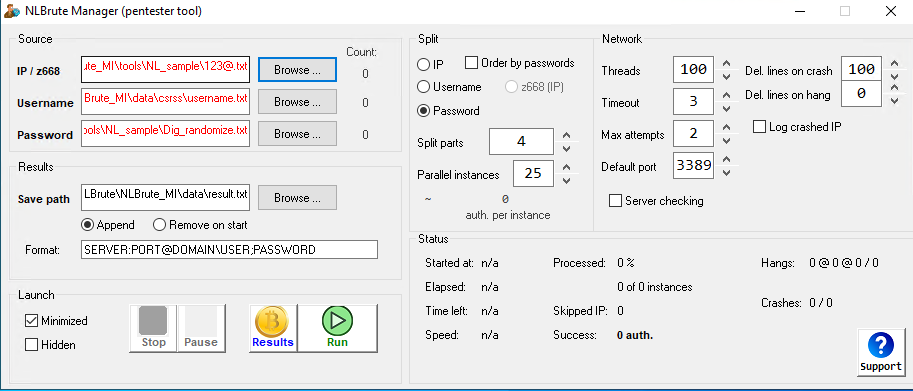Check the Log crashed IP option
Viewport: 913px width, 391px height.
coord(759,126)
